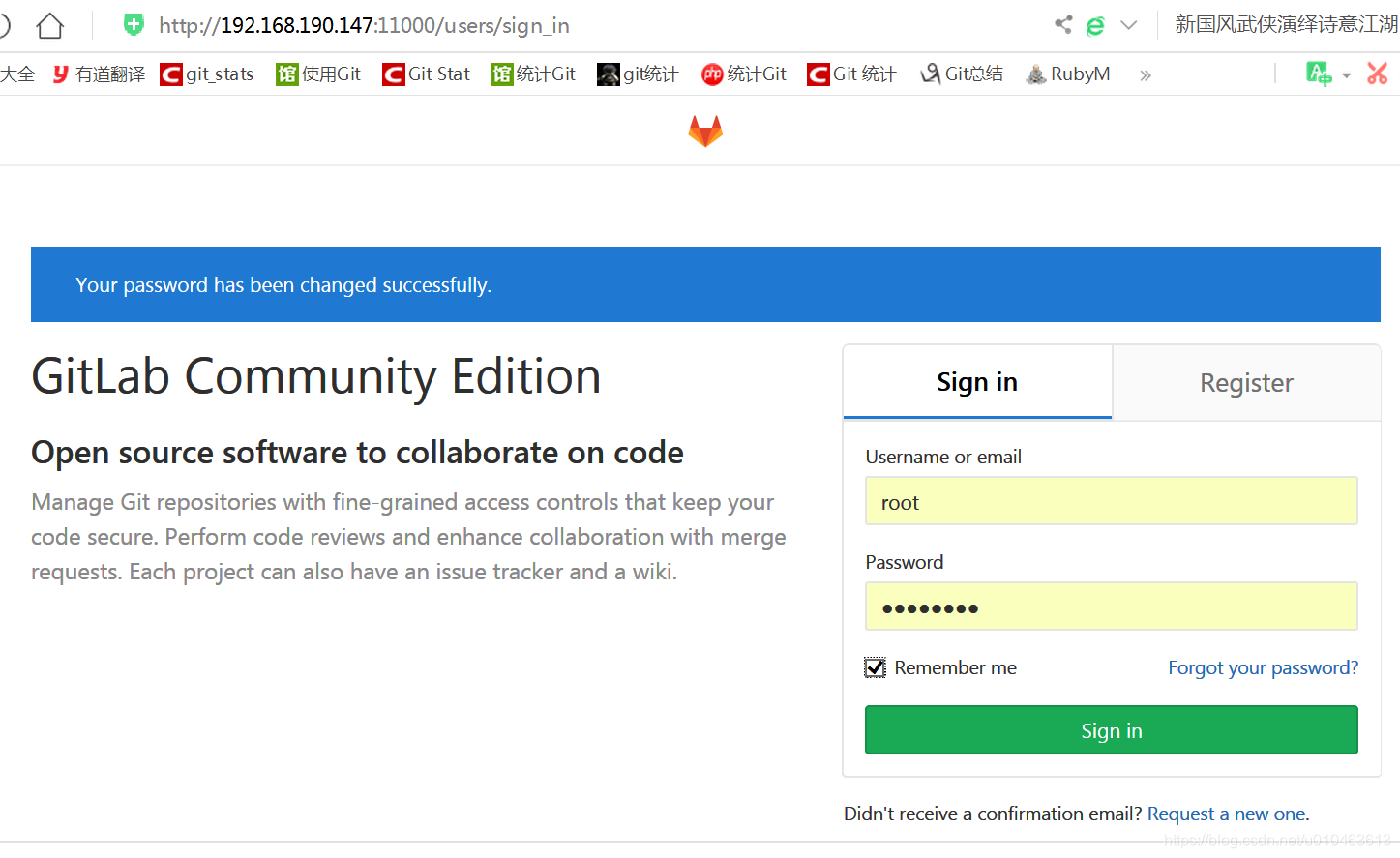
Task: Open the RubyM bookmark
Action: [1068, 74]
